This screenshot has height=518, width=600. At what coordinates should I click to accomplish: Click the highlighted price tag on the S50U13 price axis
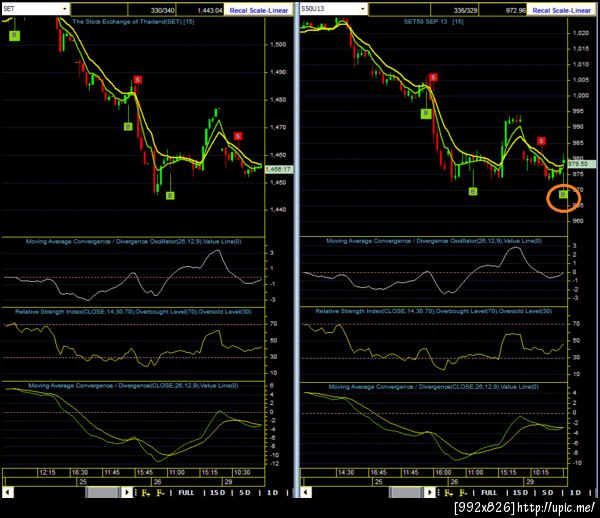(581, 164)
